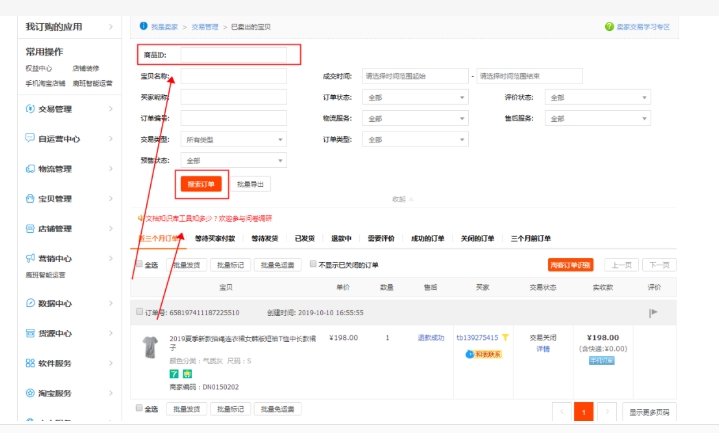Click the yellow icon beside buyer tb139275415
The width and height of the screenshot is (719, 433).
pyautogui.click(x=505, y=338)
